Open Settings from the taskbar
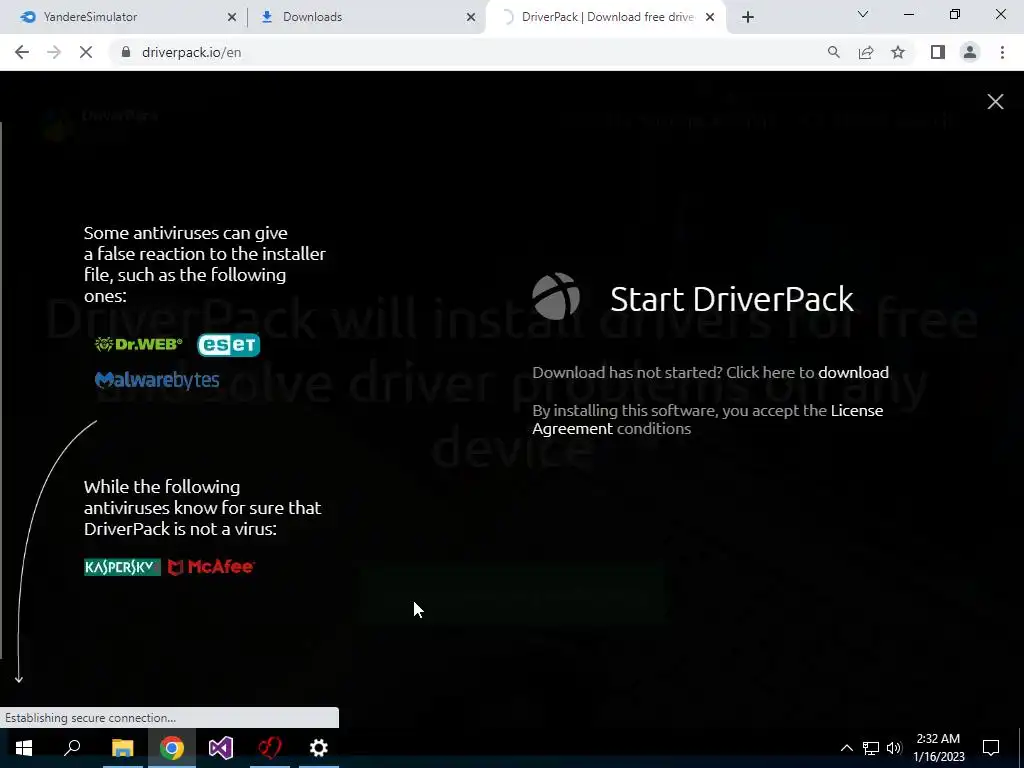 [x=319, y=748]
